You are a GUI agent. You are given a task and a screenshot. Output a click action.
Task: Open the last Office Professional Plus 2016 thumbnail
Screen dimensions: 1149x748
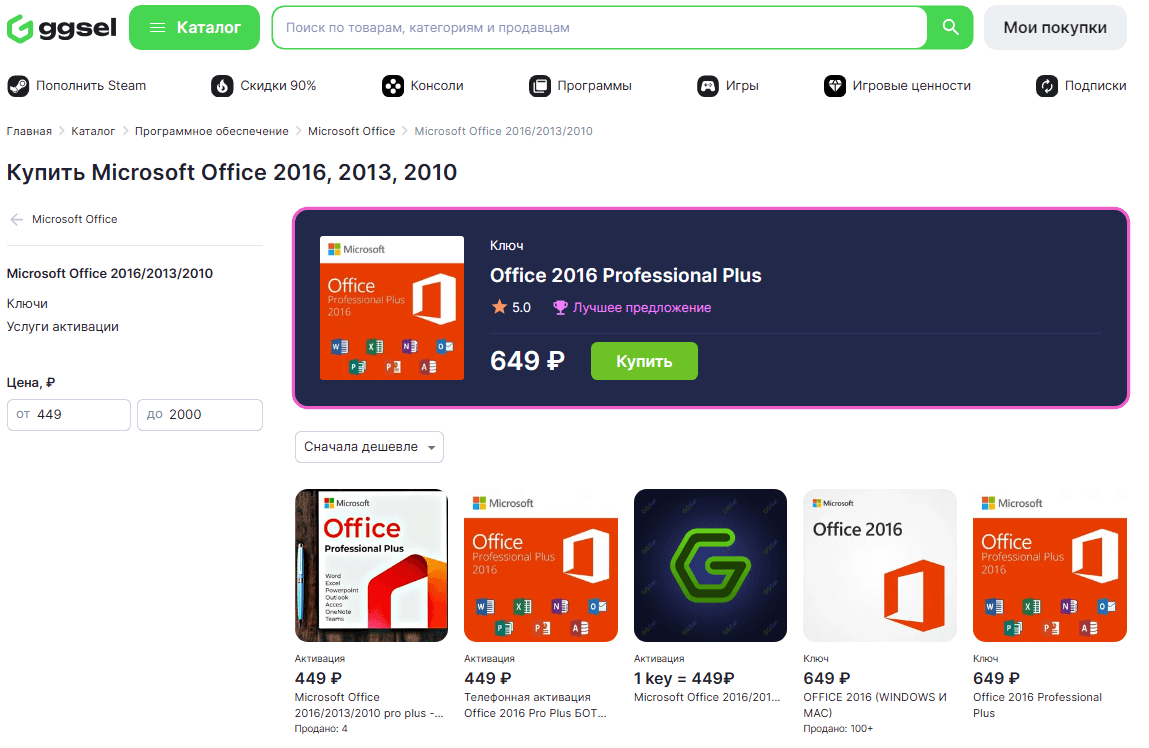(1049, 566)
